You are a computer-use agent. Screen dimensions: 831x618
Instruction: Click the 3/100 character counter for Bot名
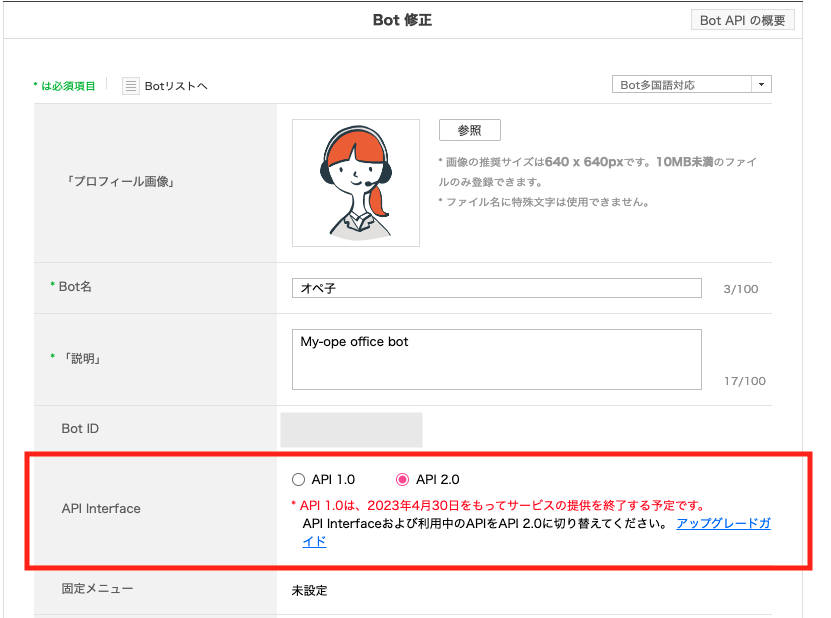pos(740,289)
